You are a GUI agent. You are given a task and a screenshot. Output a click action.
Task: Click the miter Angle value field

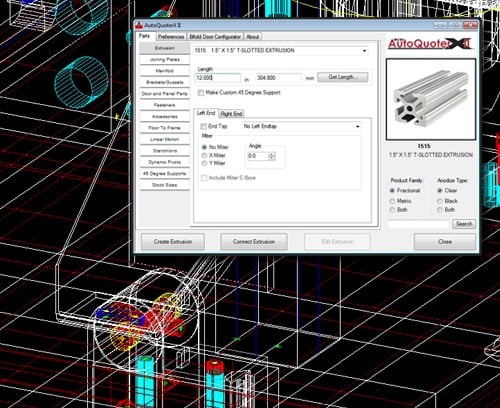(x=258, y=156)
